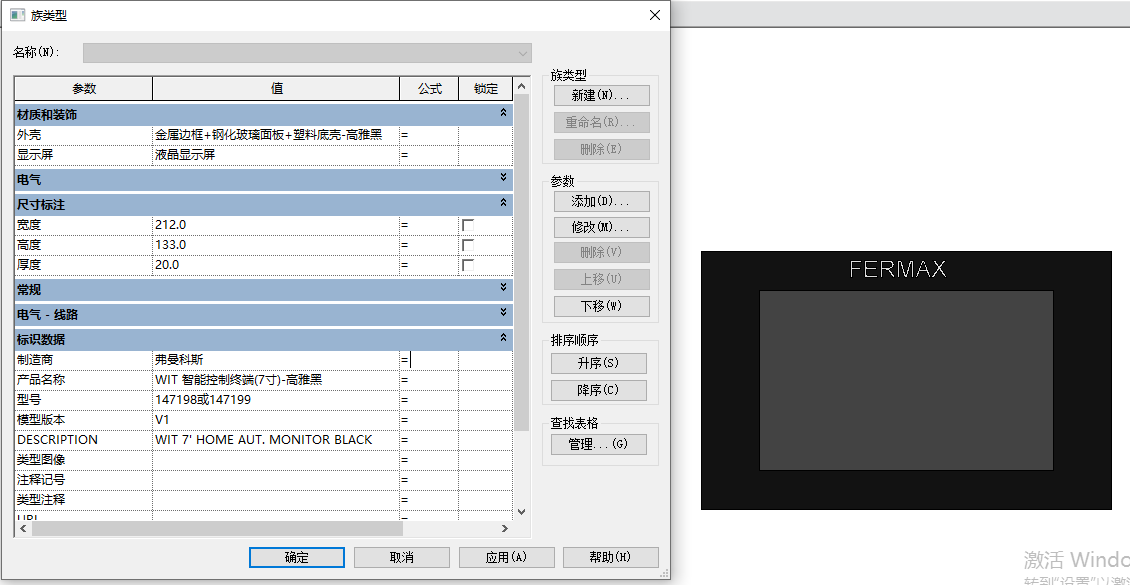Click the empty 类型图像 value cell
Image resolution: width=1130 pixels, height=585 pixels.
[276, 460]
